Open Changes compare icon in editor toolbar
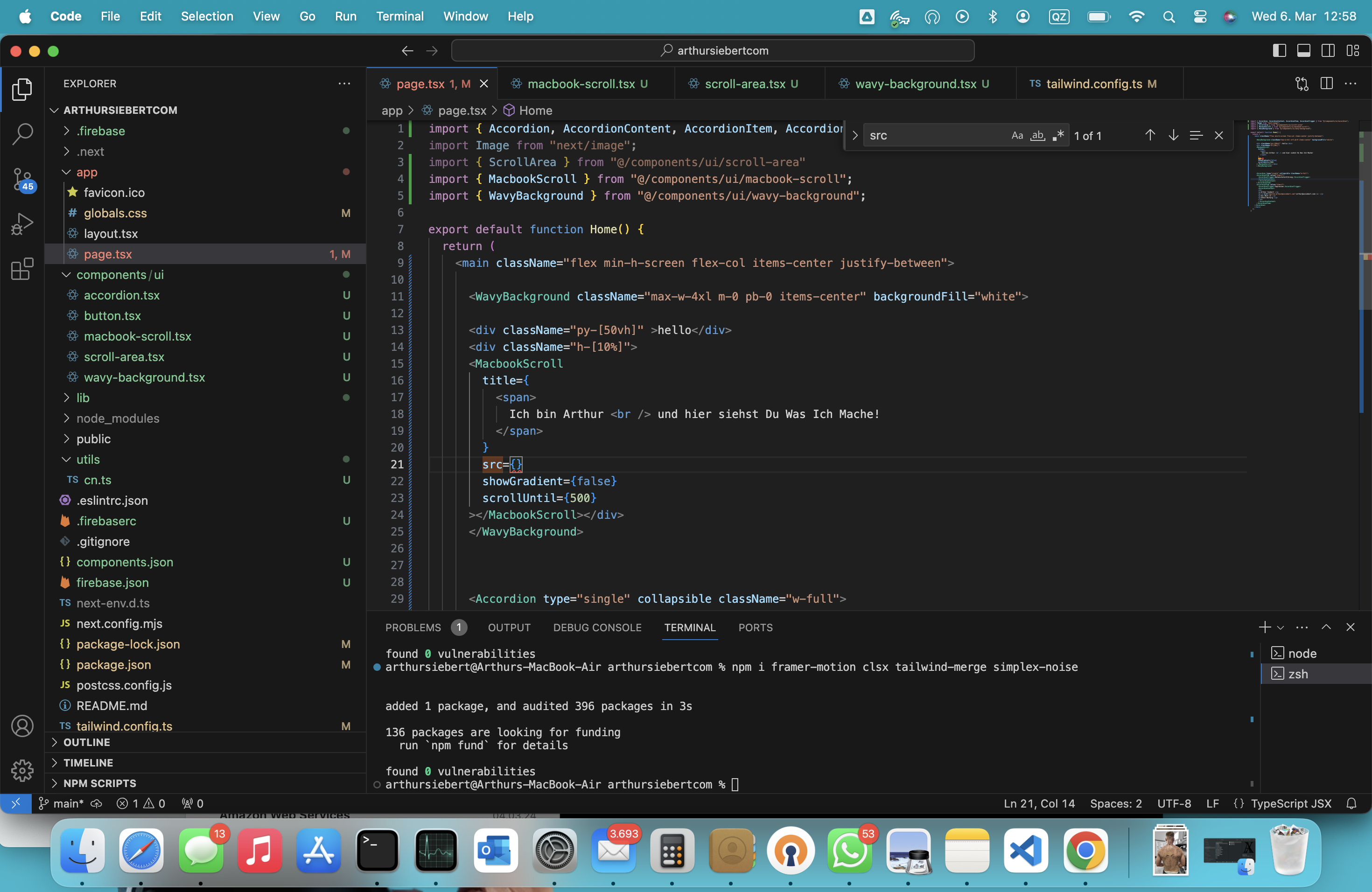Screen dimensions: 1372x892 point(1302,84)
